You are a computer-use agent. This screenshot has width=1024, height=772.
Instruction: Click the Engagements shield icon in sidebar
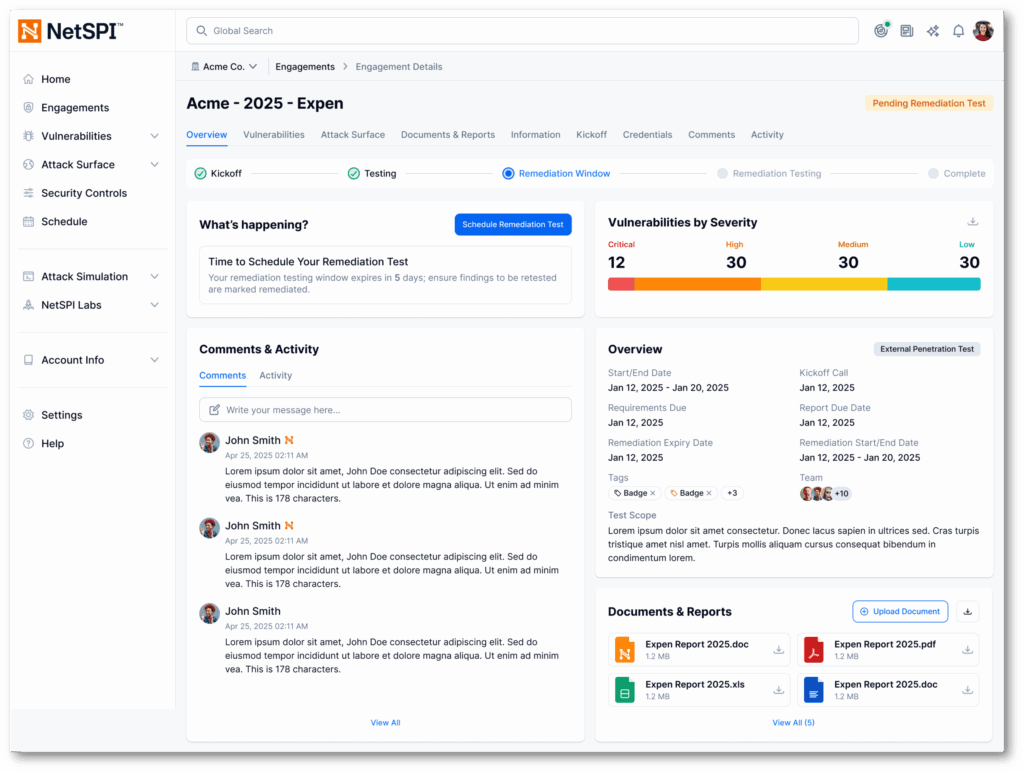point(28,107)
